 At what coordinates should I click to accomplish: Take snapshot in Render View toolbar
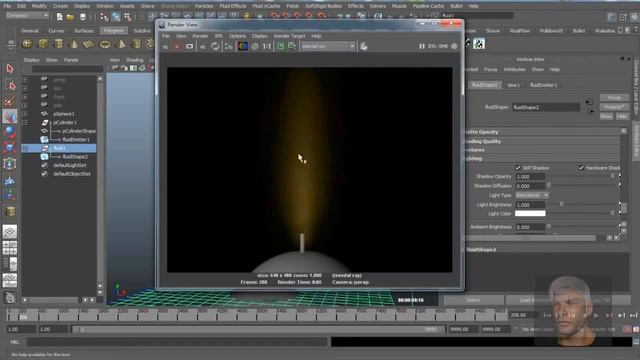click(x=189, y=47)
